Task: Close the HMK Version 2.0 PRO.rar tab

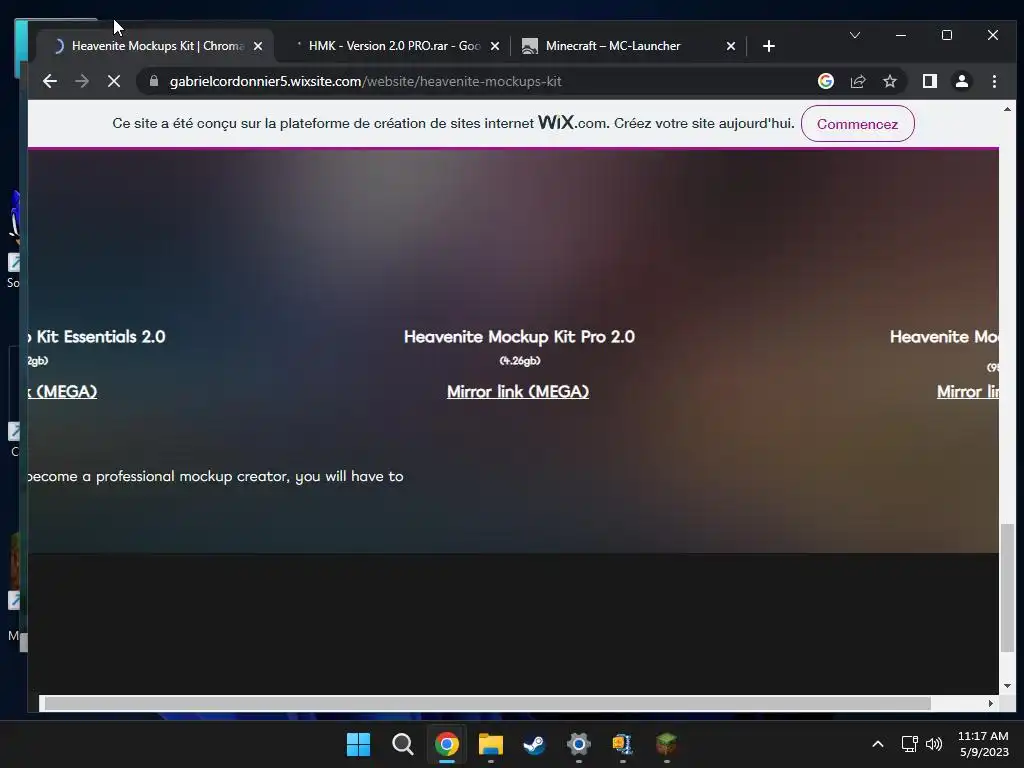Action: tap(495, 46)
